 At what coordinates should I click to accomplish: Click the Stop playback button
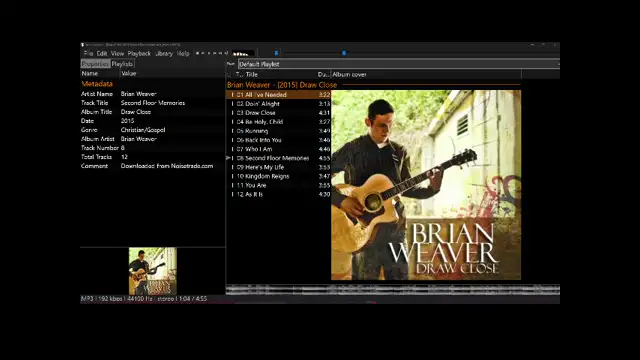click(x=197, y=53)
